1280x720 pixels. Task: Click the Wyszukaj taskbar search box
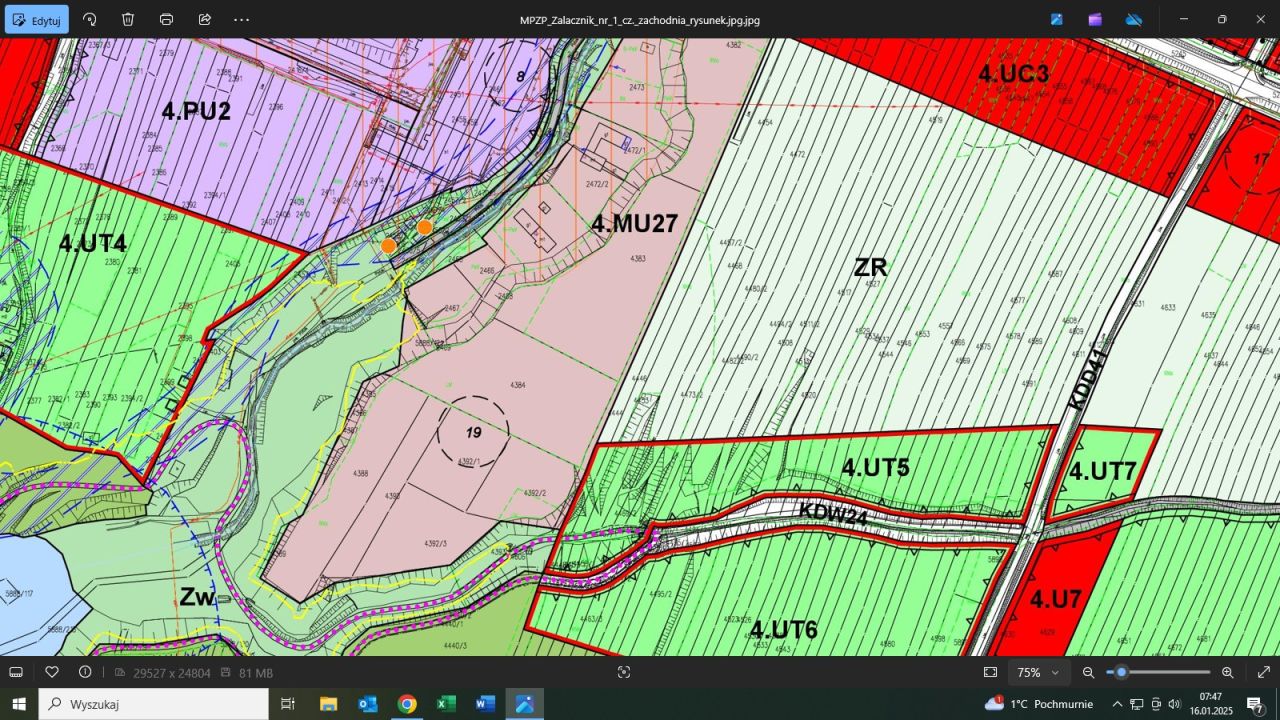click(x=154, y=704)
